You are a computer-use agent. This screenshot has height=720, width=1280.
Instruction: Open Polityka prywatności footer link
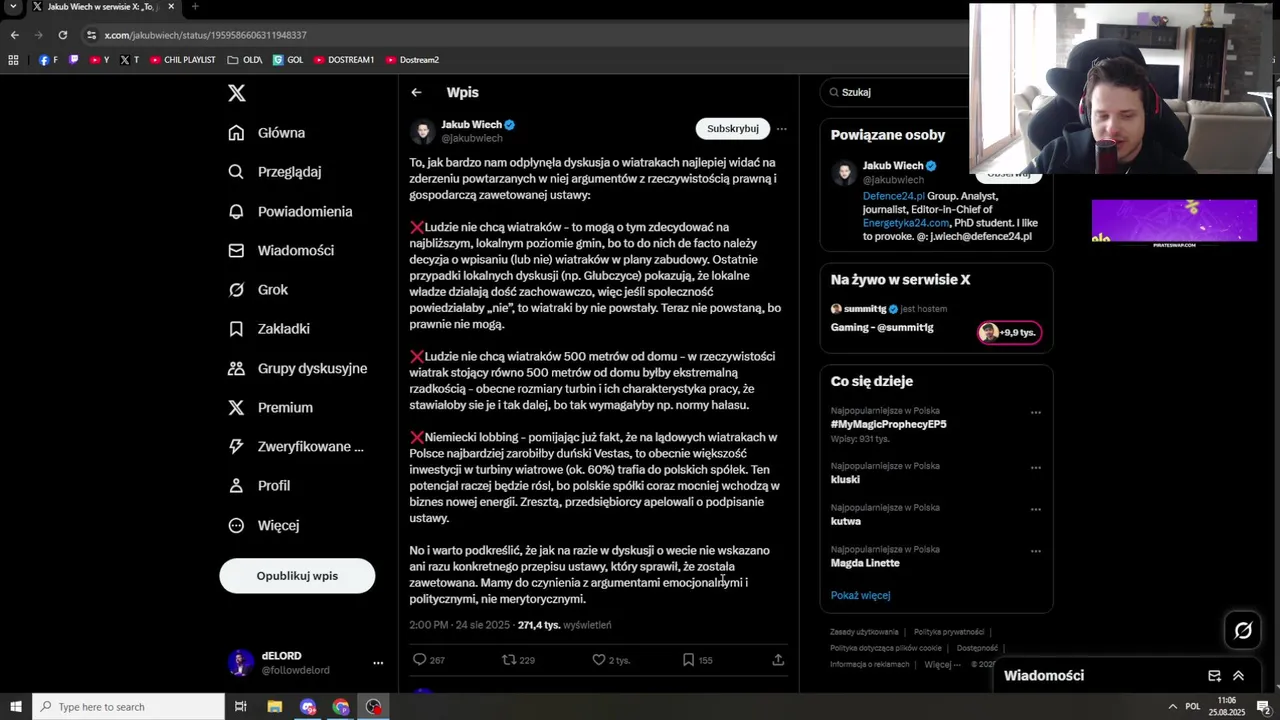click(949, 632)
